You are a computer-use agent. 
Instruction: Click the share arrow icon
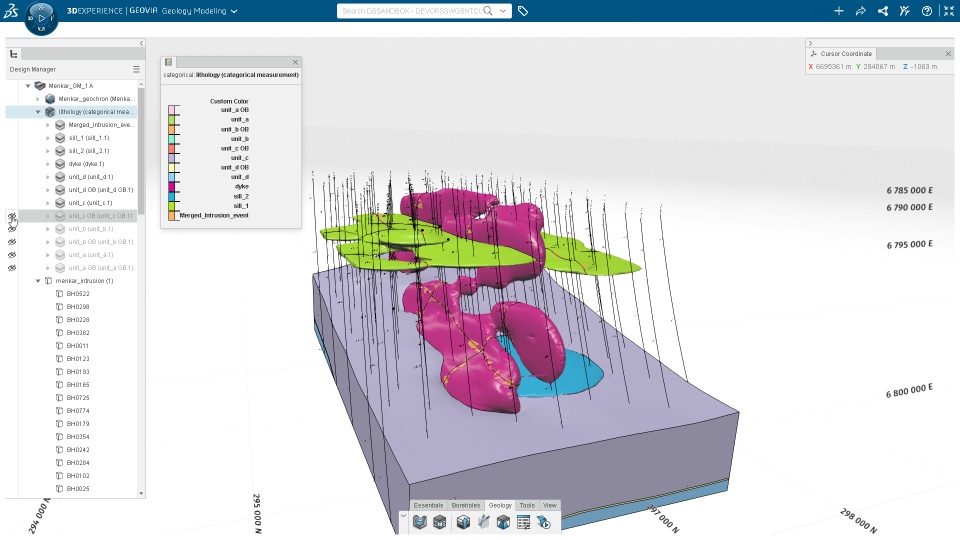861,11
